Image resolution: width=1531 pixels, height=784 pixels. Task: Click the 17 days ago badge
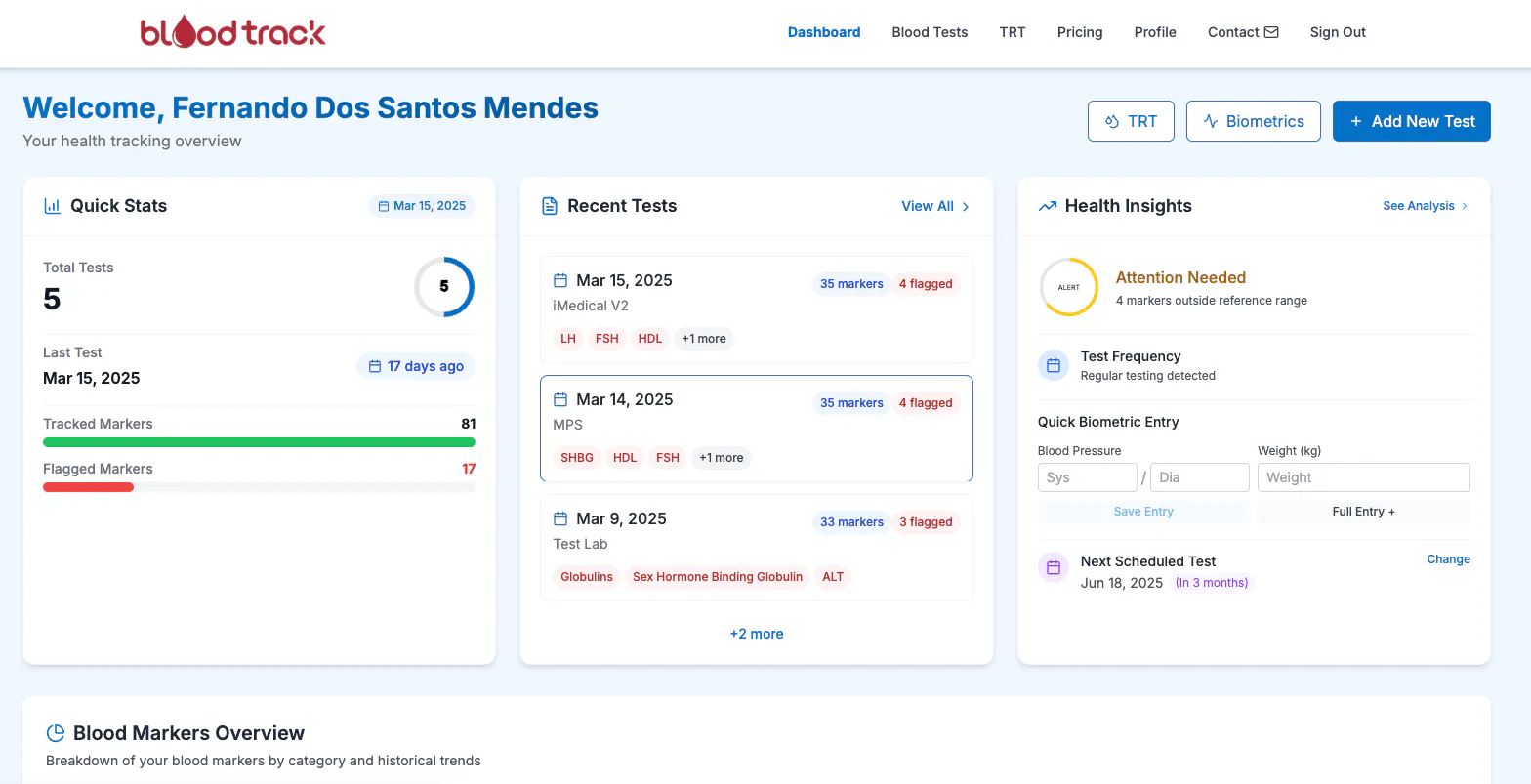[416, 366]
